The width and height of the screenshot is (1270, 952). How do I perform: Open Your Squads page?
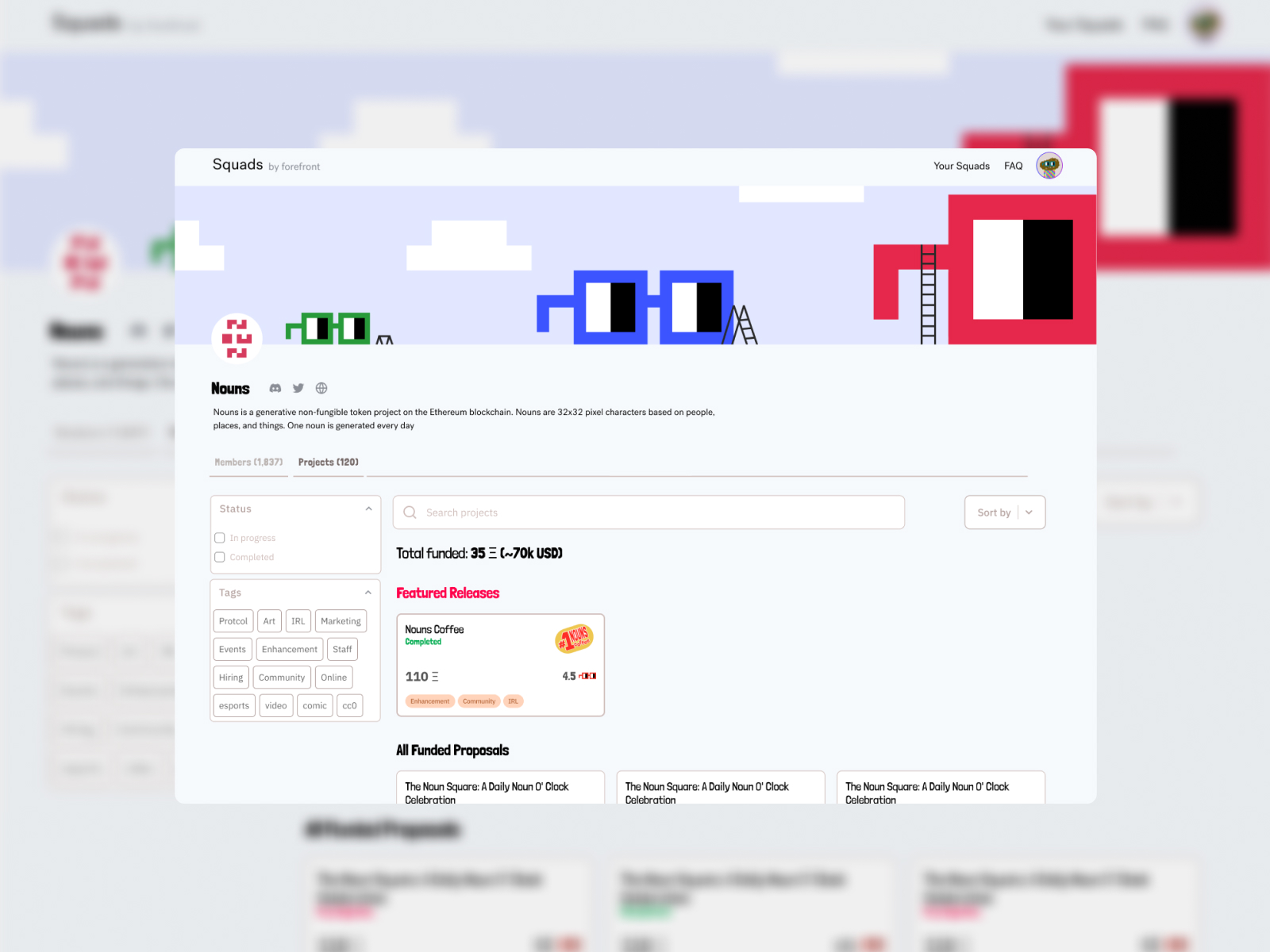(961, 166)
